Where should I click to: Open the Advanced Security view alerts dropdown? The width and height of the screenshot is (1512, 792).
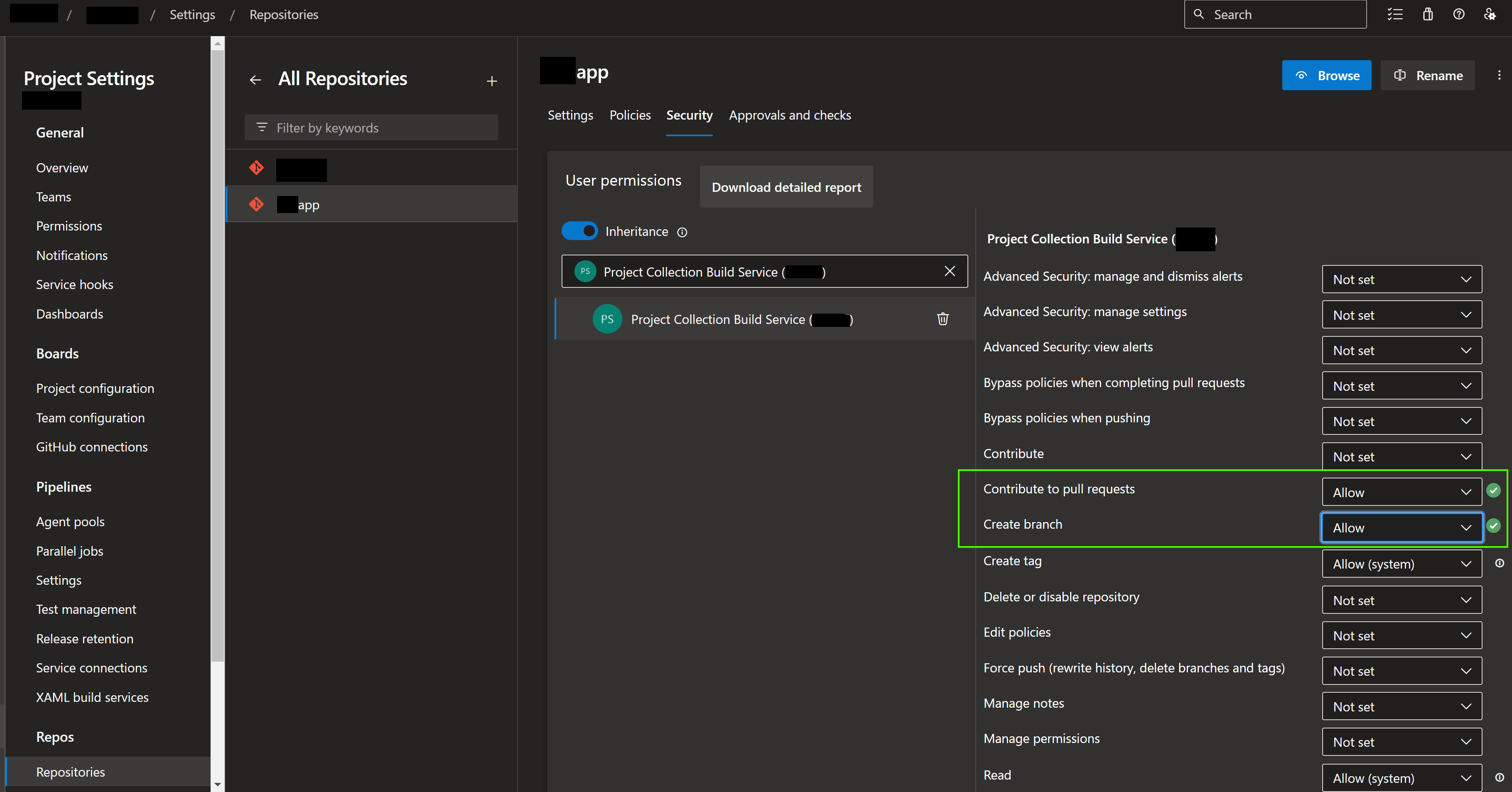[x=1402, y=350]
